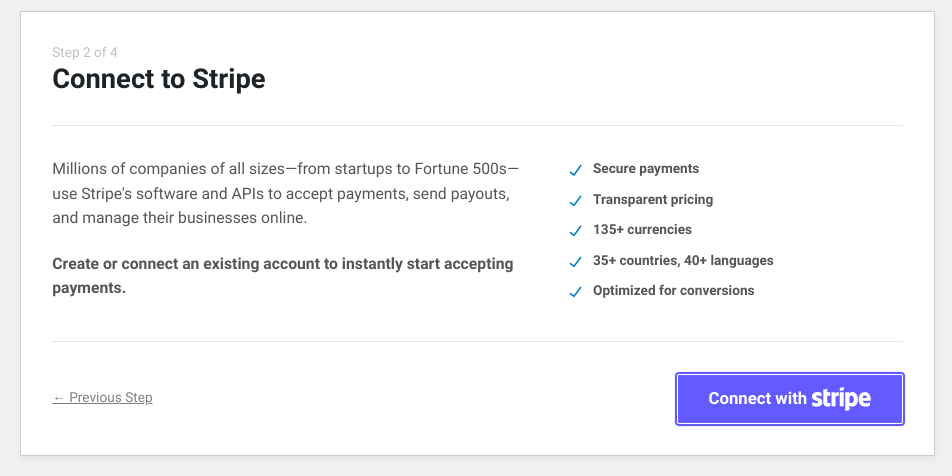Click the Millions of companies description paragraph
Viewport: 952px width, 476px height.
[286, 193]
